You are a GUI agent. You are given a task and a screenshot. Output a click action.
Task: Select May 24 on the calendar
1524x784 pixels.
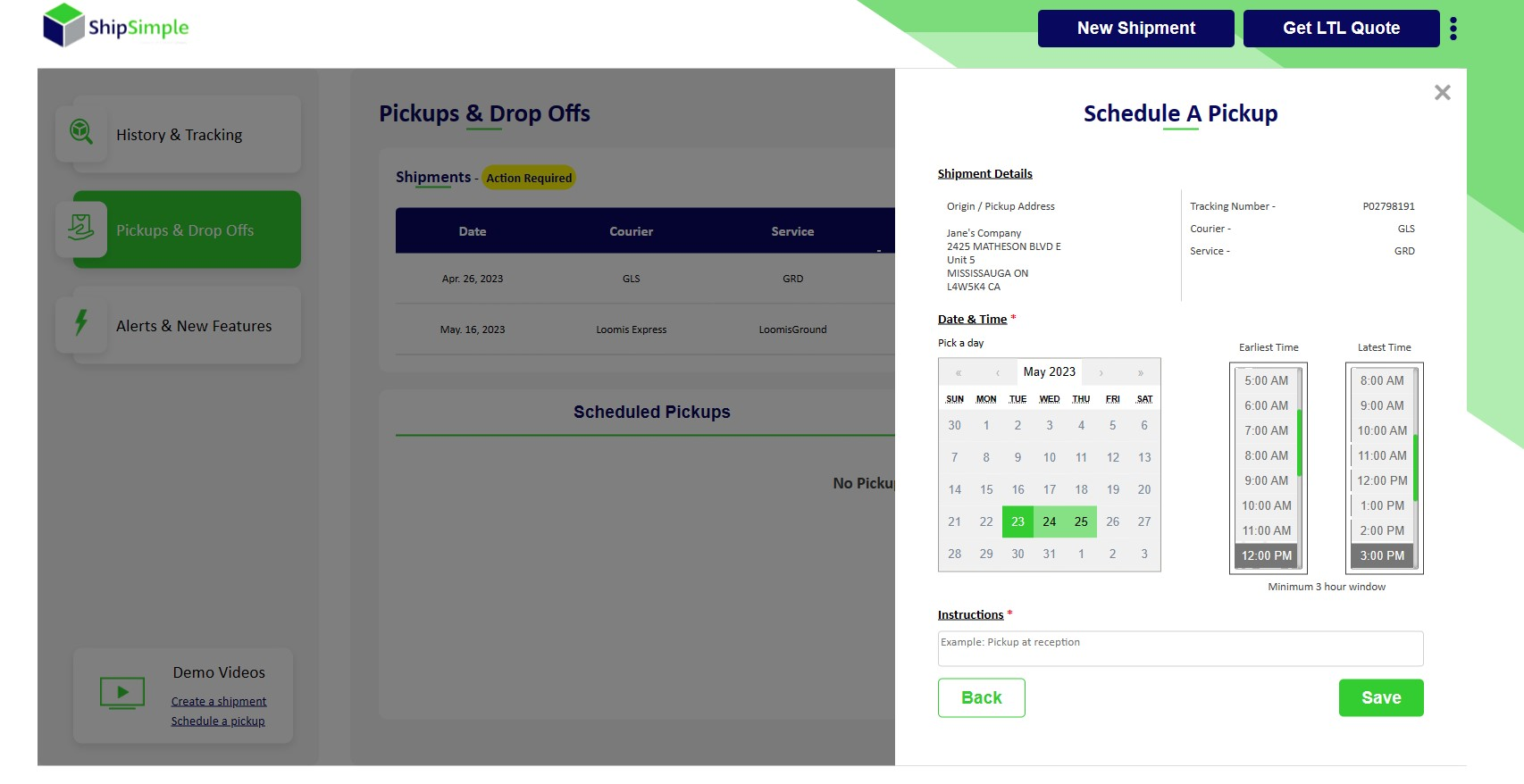[x=1050, y=521]
